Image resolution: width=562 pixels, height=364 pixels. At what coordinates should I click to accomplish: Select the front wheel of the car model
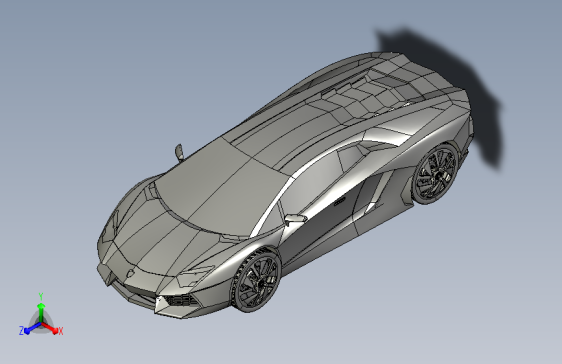coord(256,280)
